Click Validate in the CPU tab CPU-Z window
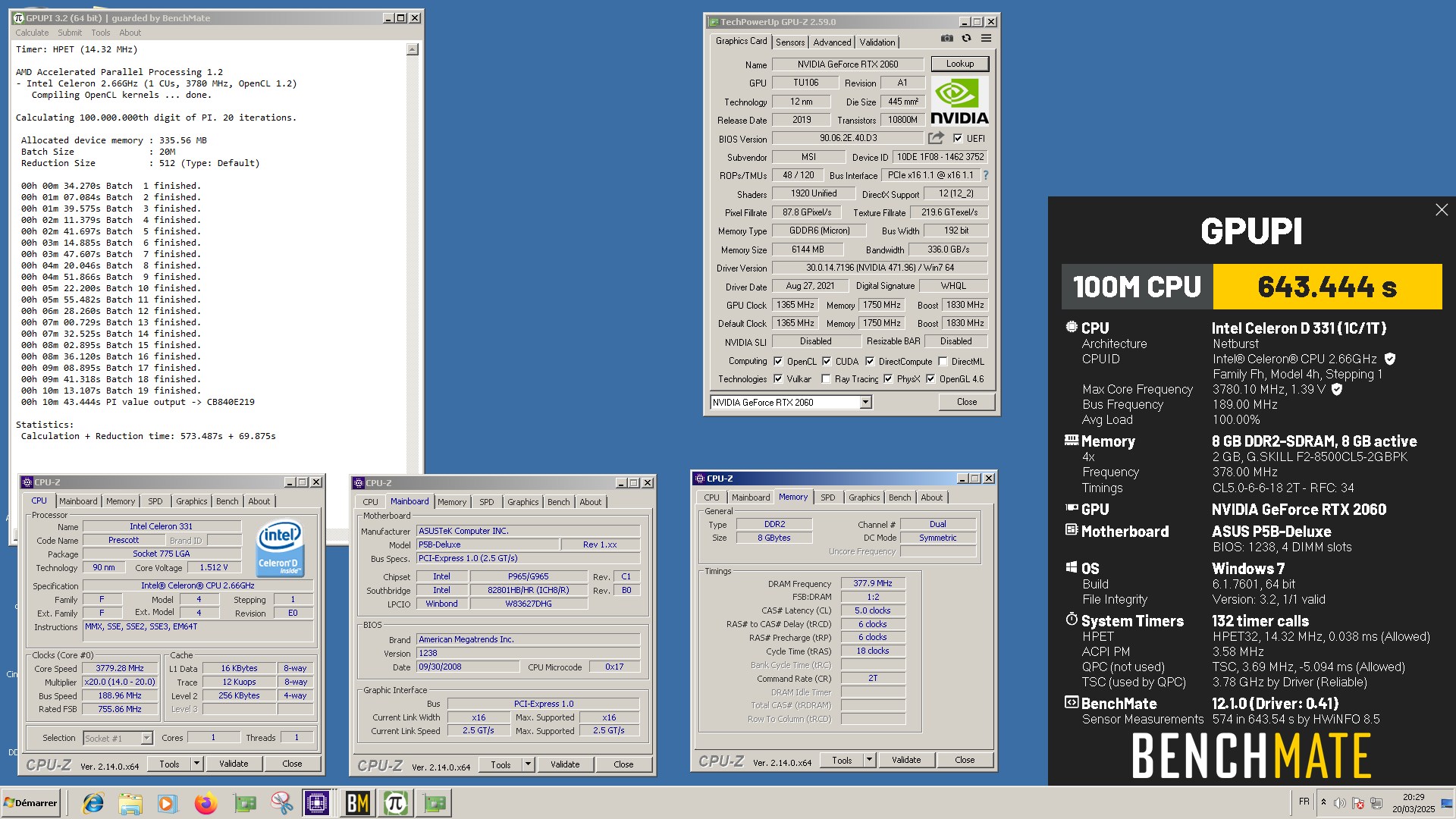 click(x=234, y=764)
